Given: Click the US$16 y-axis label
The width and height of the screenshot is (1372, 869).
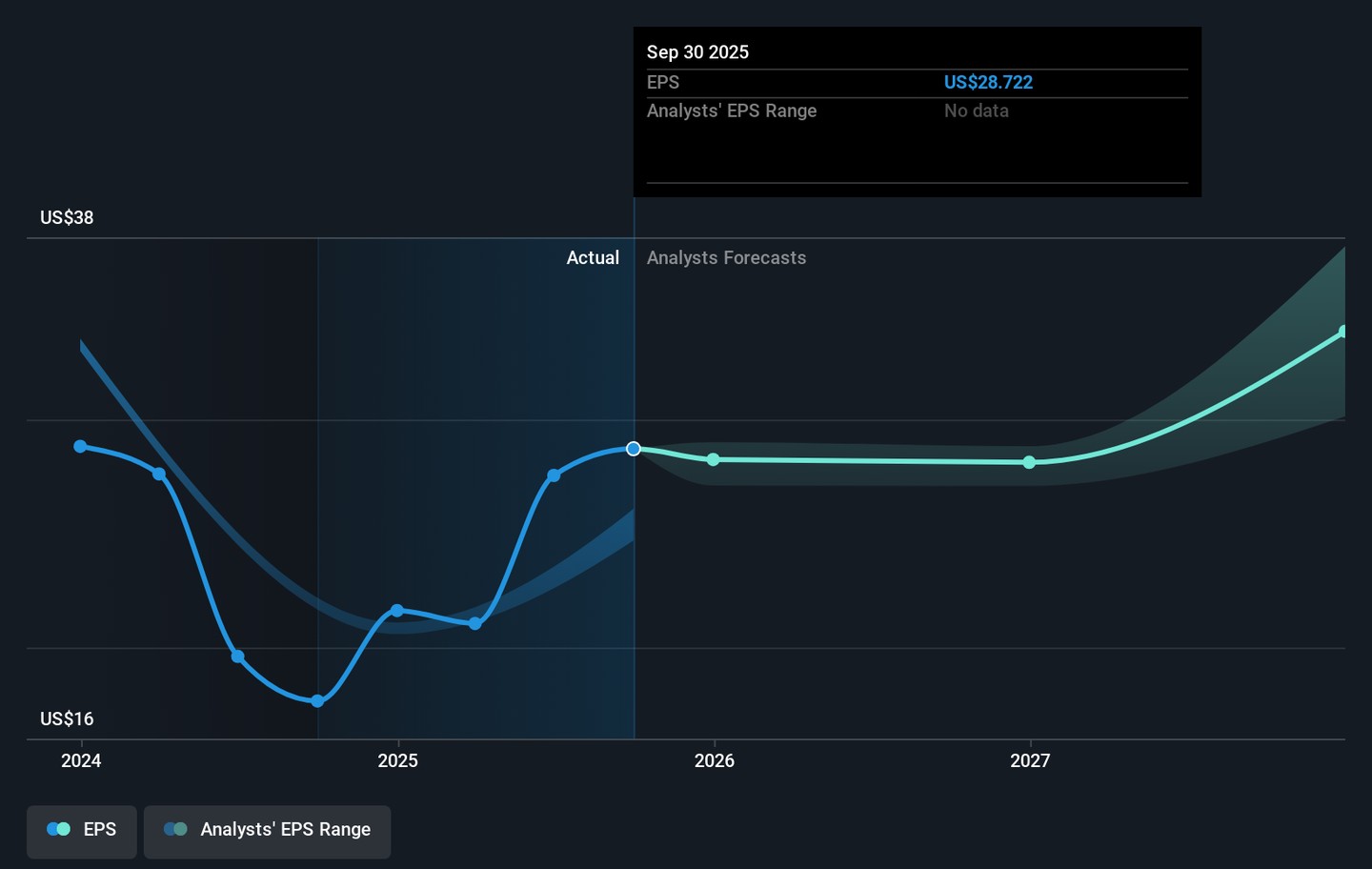Looking at the screenshot, I should (67, 718).
